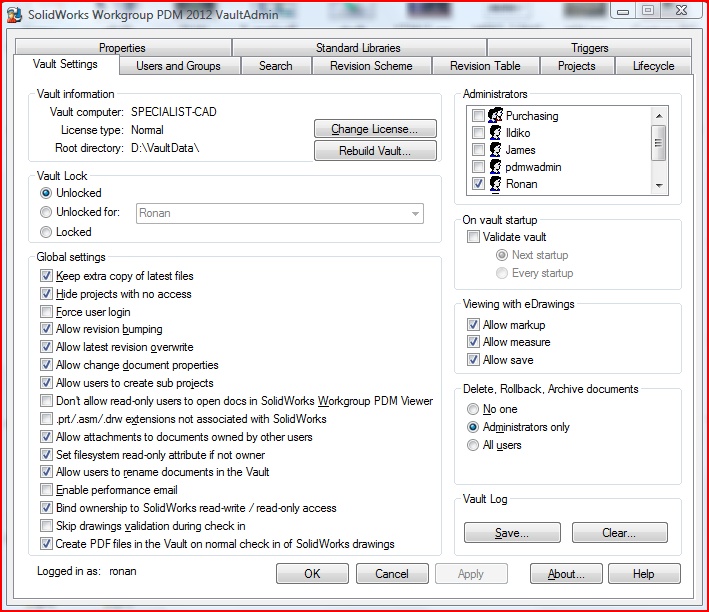The width and height of the screenshot is (709, 612).
Task: Open the Standard Libraries tab
Action: tap(358, 47)
